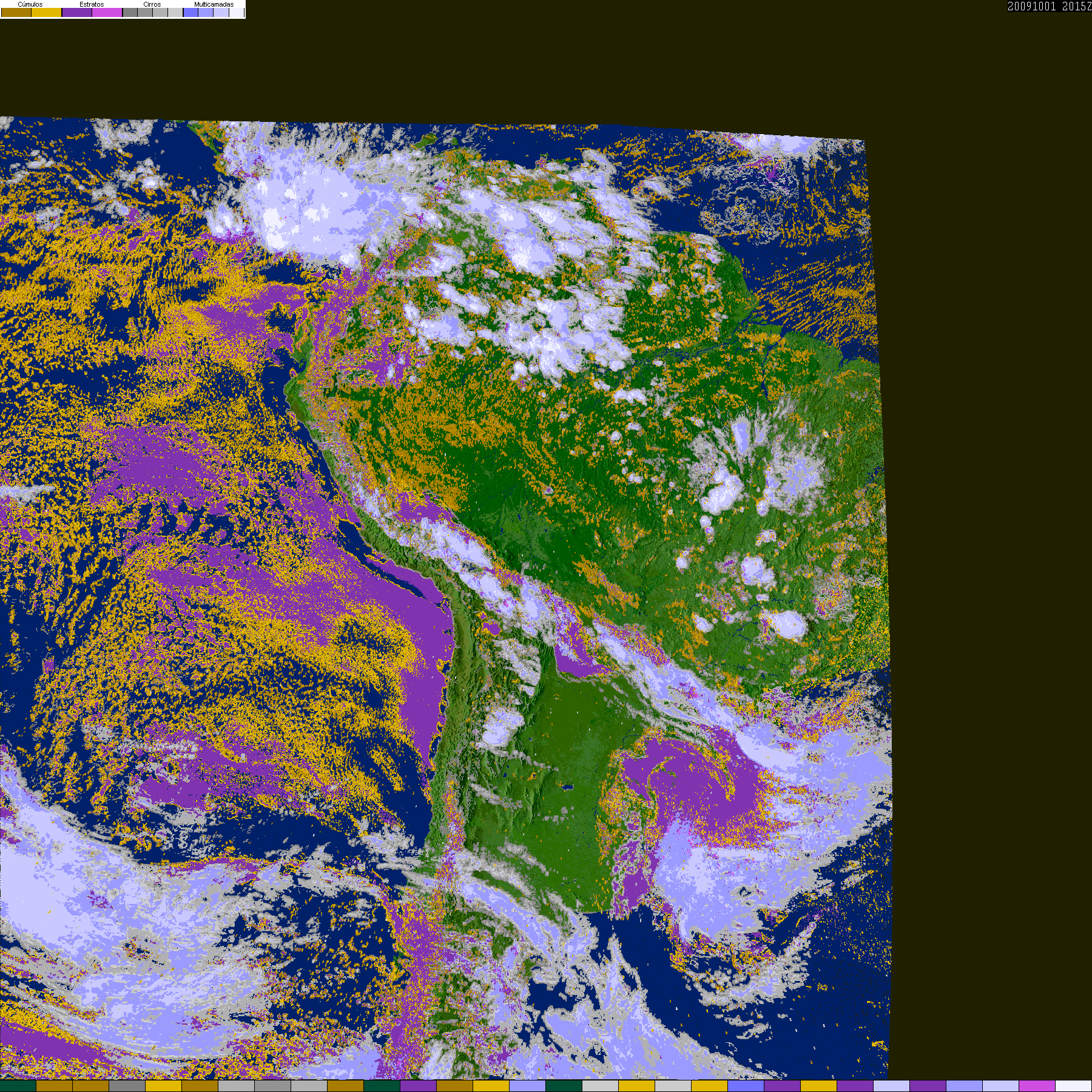This screenshot has height=1092, width=1092.
Task: Click the dark brown Cúmulos legend swatch
Action: click(x=16, y=12)
